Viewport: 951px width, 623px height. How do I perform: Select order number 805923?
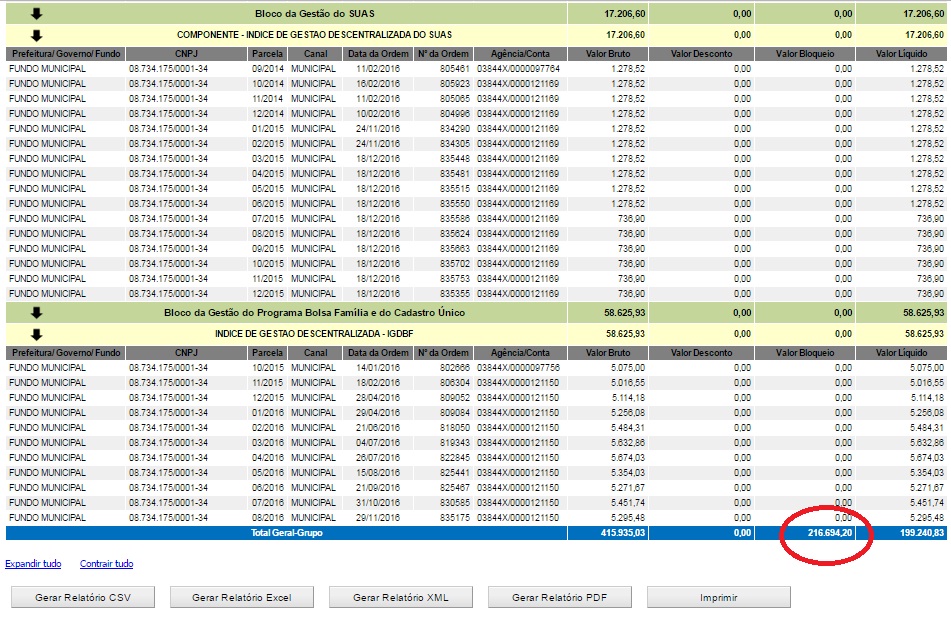455,84
